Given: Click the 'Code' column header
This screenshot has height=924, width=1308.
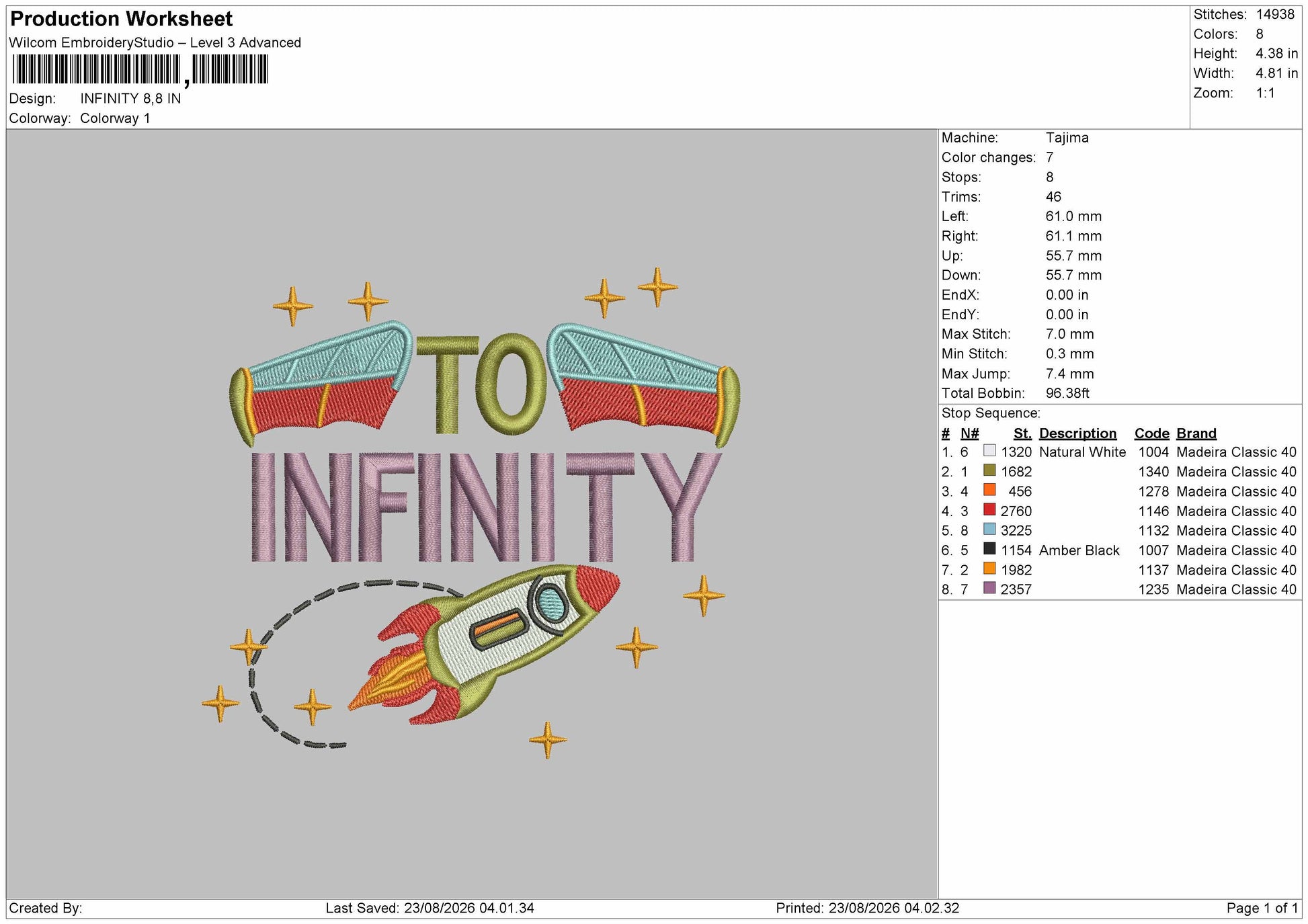Looking at the screenshot, I should pyautogui.click(x=1151, y=433).
